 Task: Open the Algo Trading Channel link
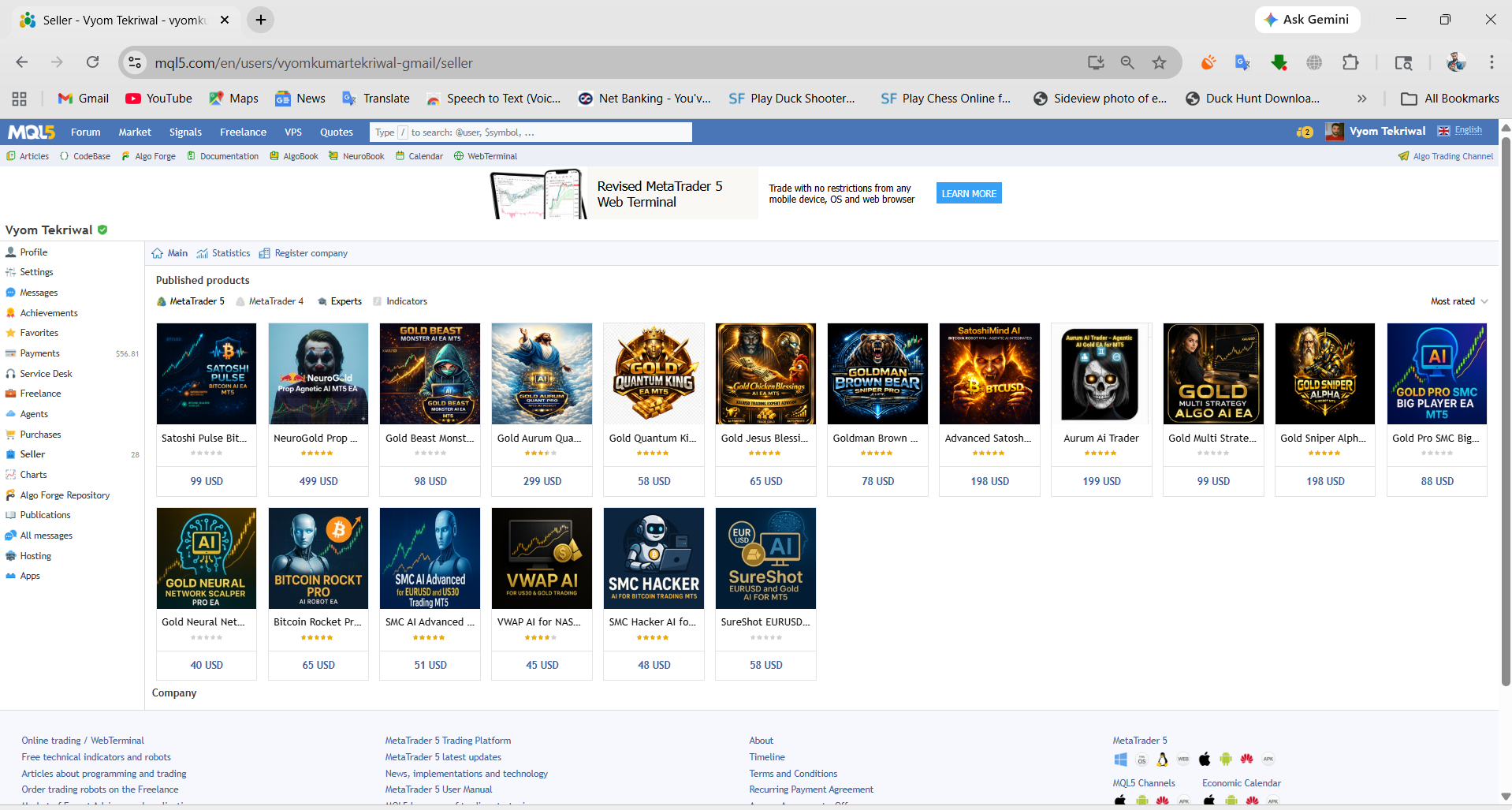pyautogui.click(x=1446, y=156)
